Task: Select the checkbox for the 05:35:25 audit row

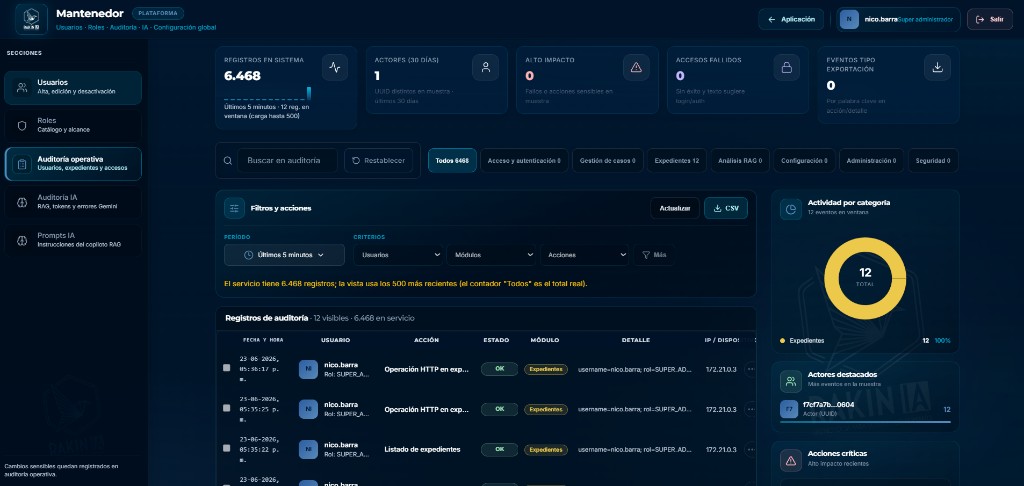Action: tap(227, 408)
